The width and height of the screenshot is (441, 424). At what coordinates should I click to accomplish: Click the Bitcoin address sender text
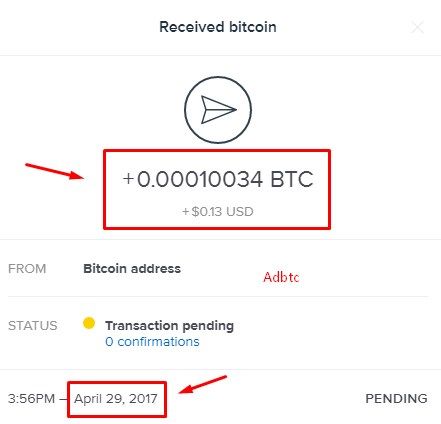(x=132, y=269)
